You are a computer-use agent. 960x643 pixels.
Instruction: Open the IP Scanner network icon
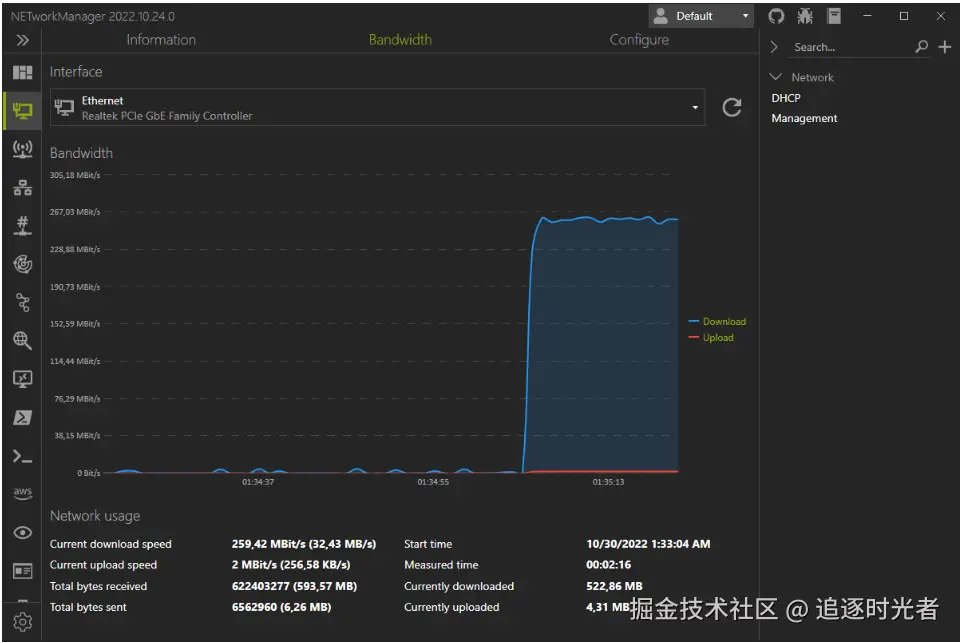click(x=23, y=188)
